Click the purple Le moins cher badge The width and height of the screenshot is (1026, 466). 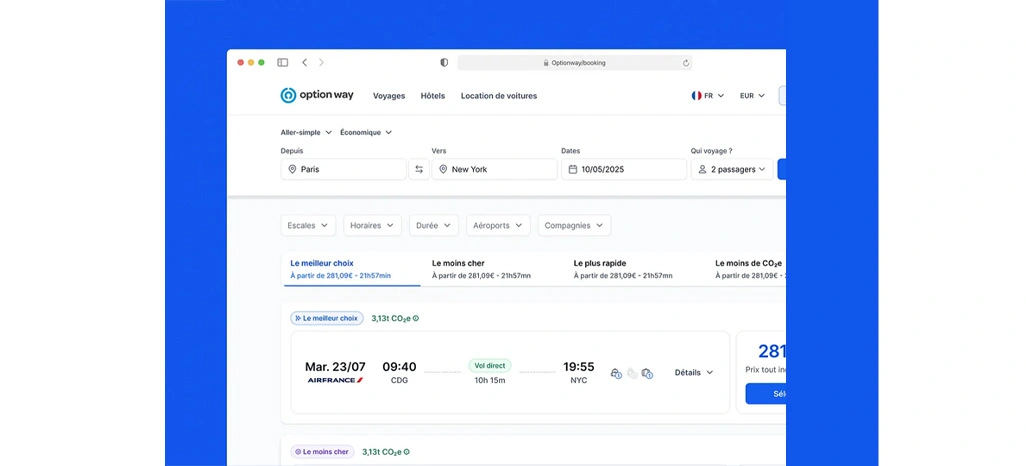(323, 452)
